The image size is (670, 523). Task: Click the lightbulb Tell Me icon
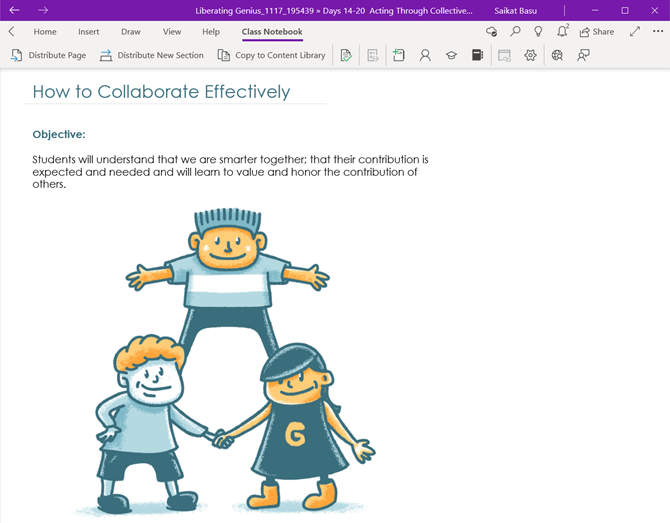coord(538,32)
